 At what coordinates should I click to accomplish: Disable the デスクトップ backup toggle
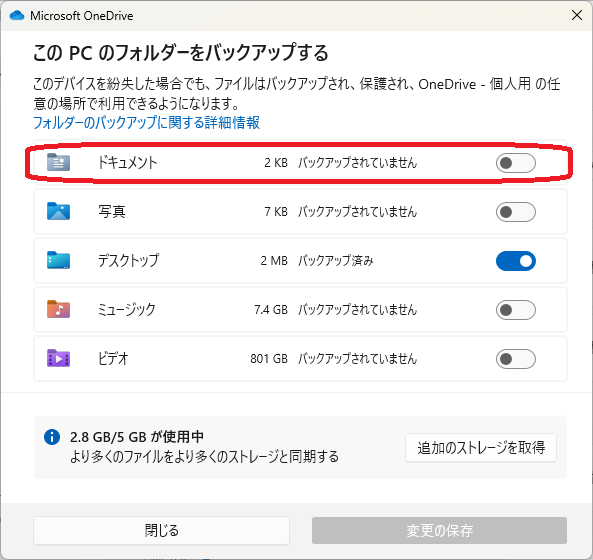pos(515,261)
